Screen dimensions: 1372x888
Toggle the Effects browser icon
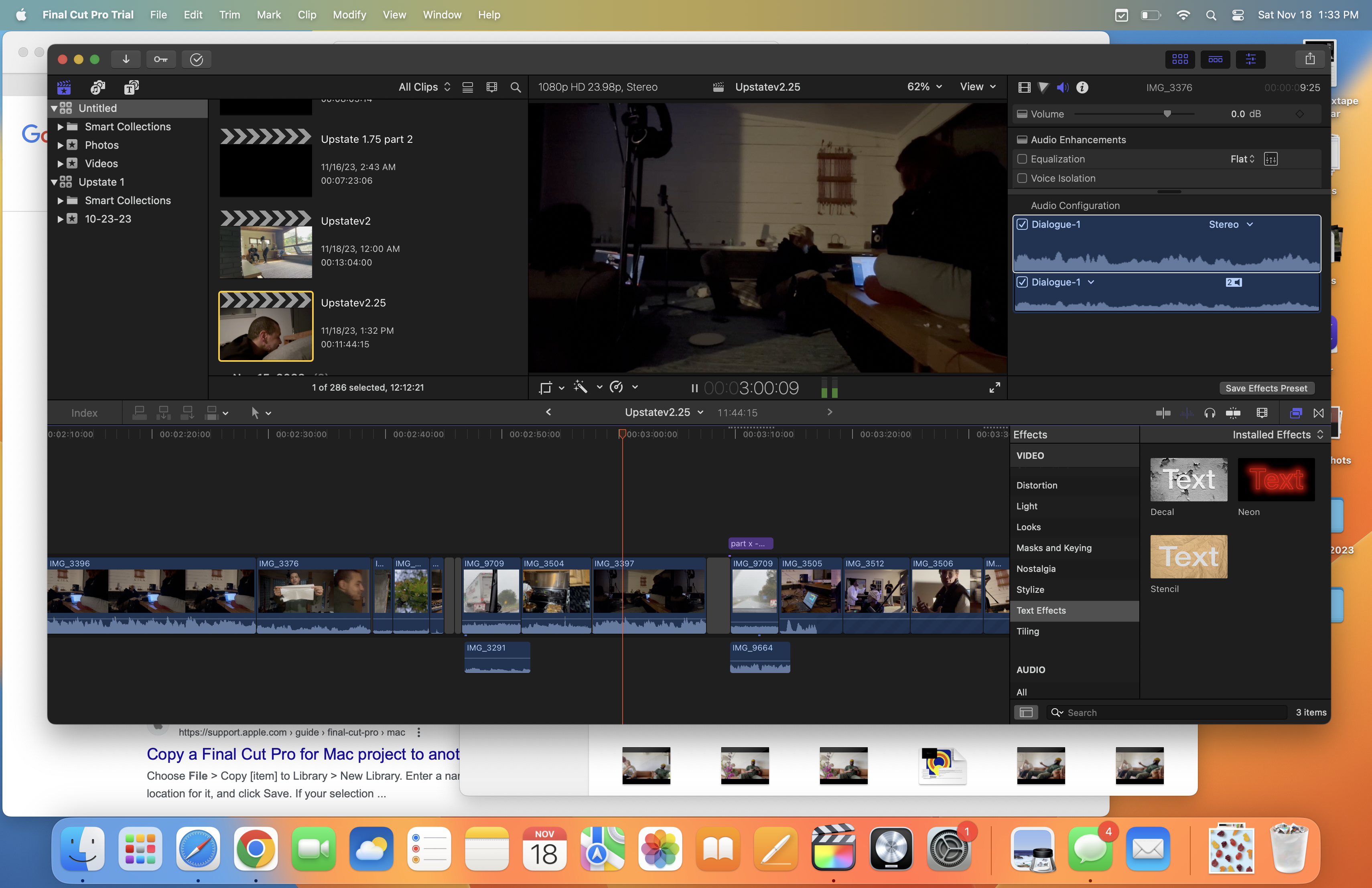coord(1295,413)
